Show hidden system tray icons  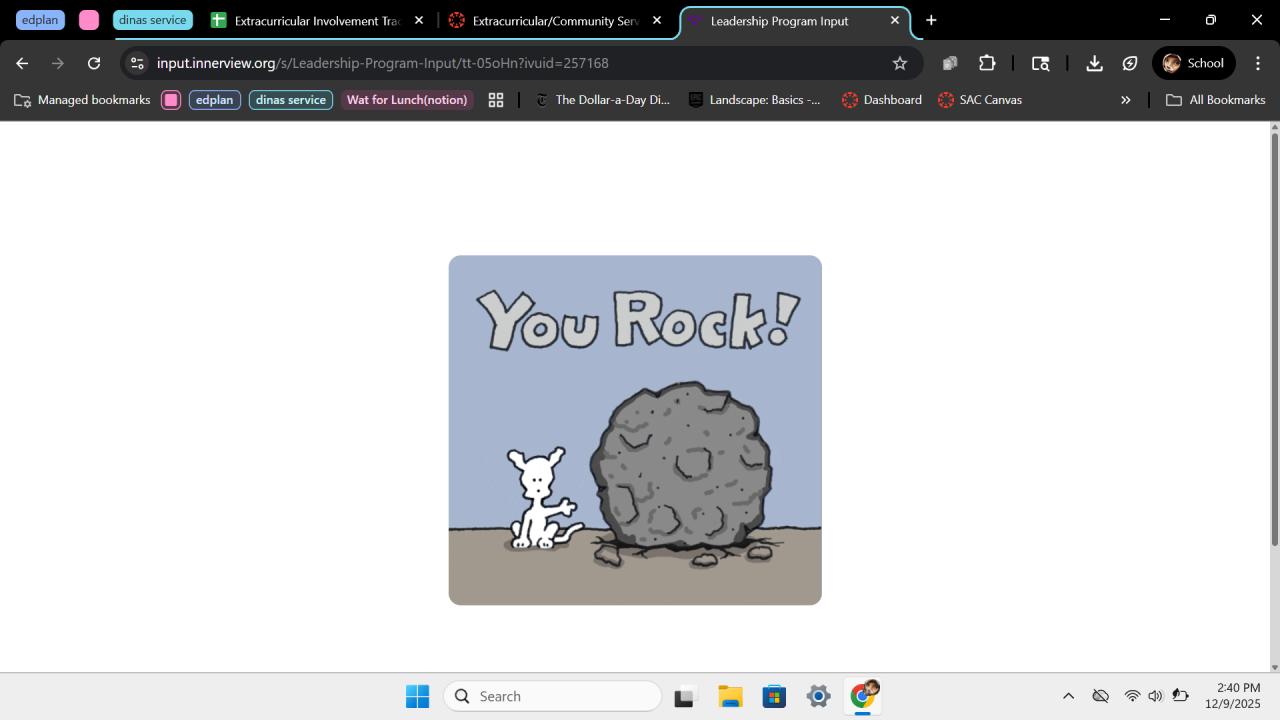coord(1068,696)
